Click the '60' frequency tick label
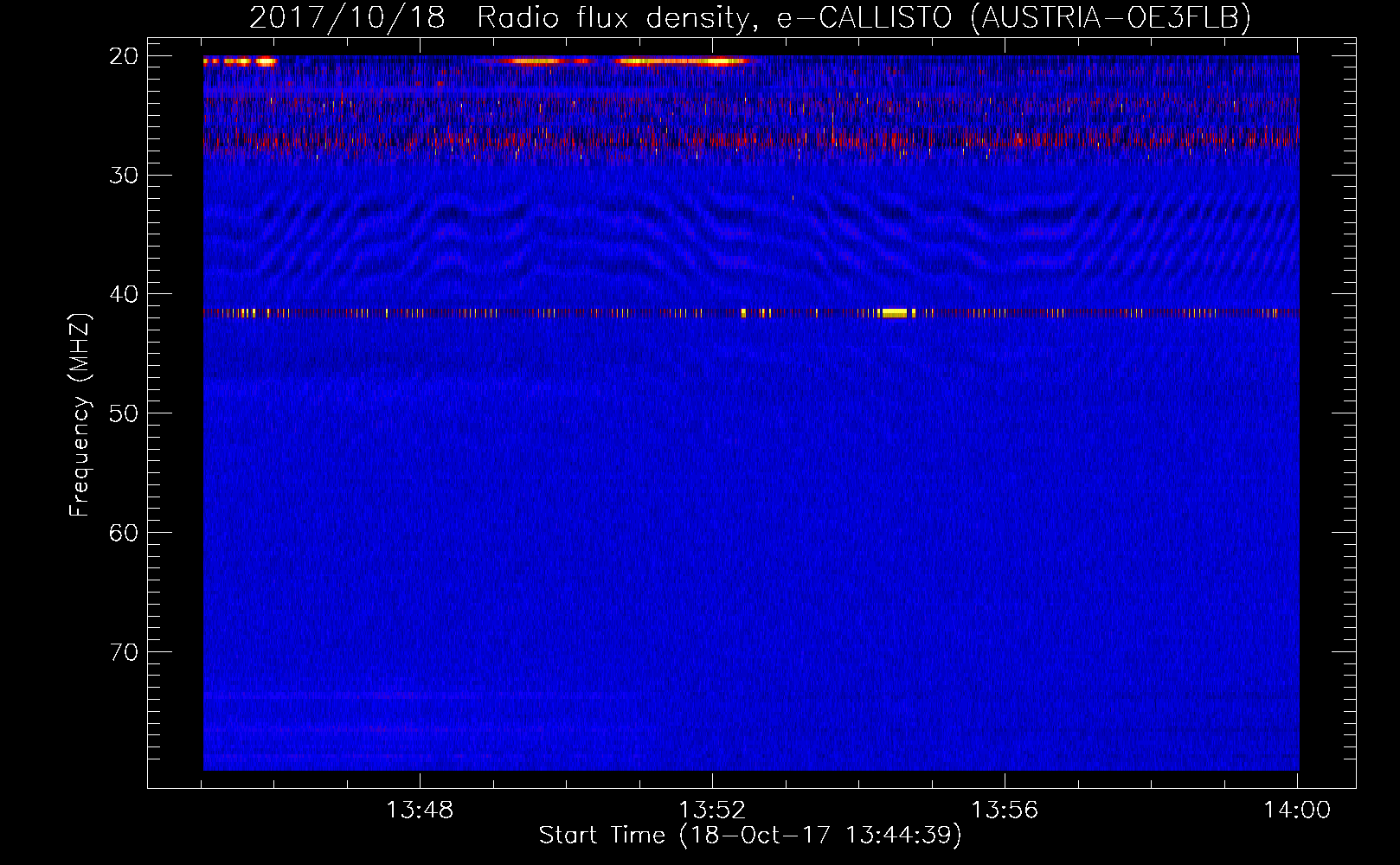The height and width of the screenshot is (865, 1400). click(x=124, y=533)
